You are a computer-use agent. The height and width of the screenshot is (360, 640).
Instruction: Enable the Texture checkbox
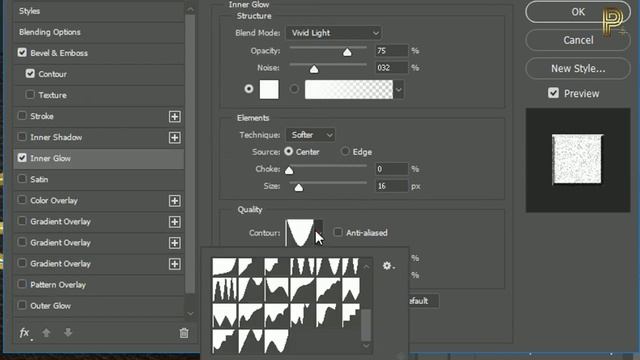click(30, 95)
